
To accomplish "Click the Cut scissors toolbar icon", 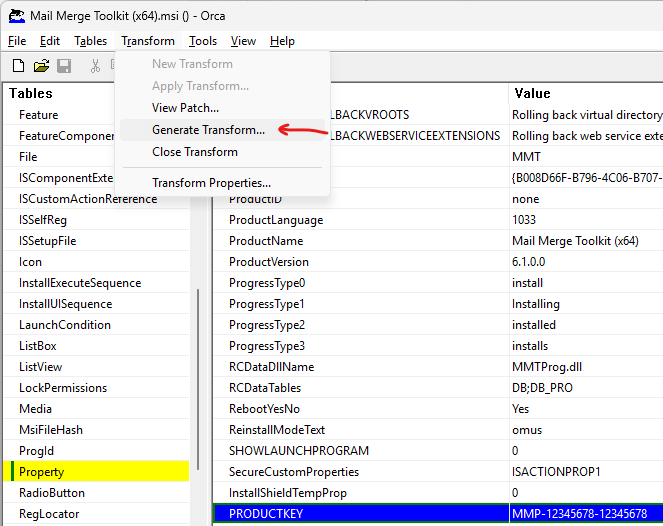I will click(95, 66).
